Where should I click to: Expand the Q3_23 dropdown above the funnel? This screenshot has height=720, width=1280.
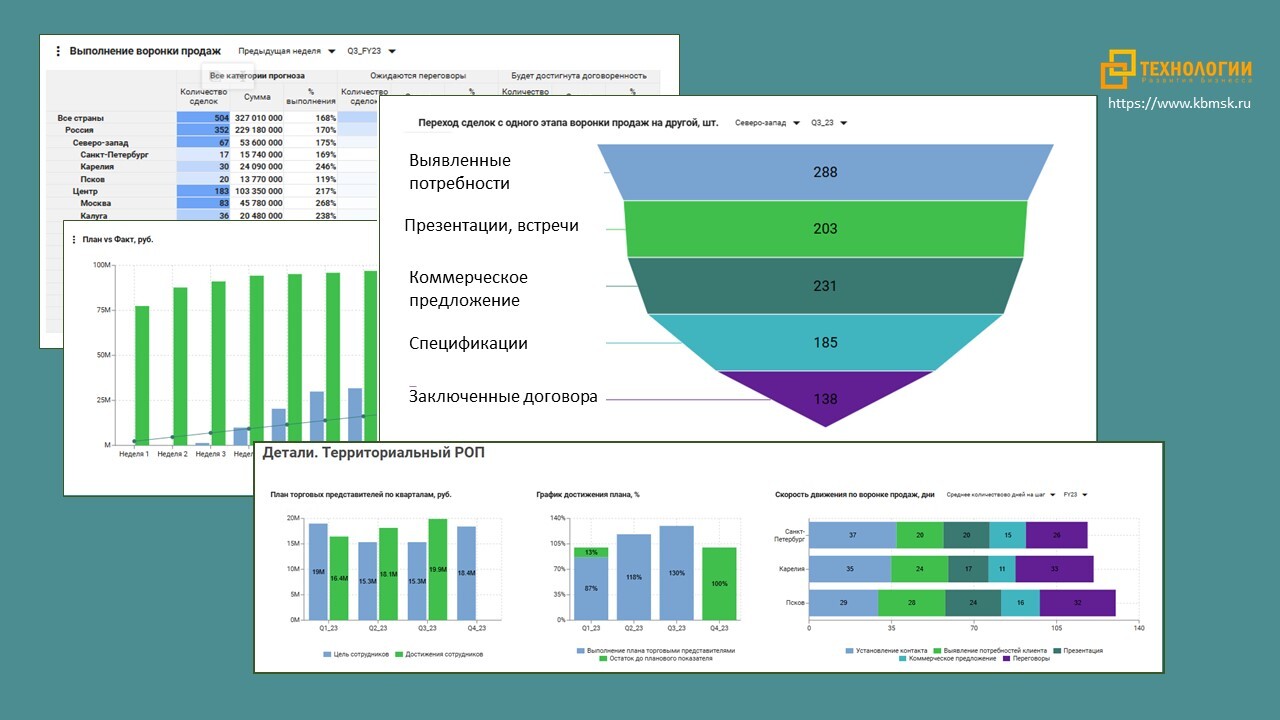[829, 123]
